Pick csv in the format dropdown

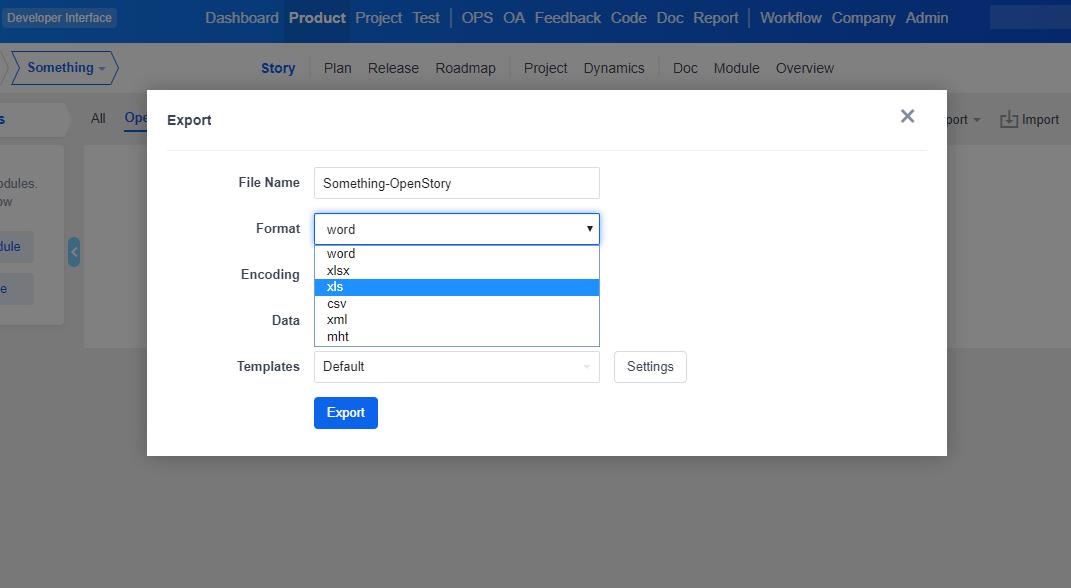click(x=456, y=304)
